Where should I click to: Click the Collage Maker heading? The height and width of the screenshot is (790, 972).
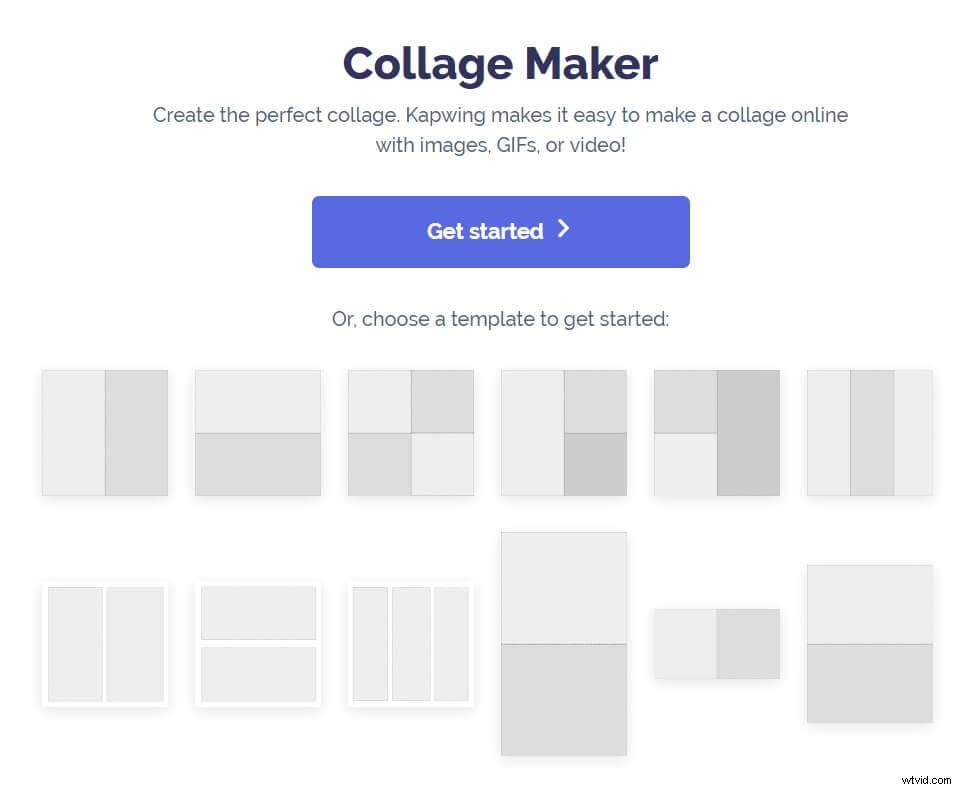click(500, 63)
